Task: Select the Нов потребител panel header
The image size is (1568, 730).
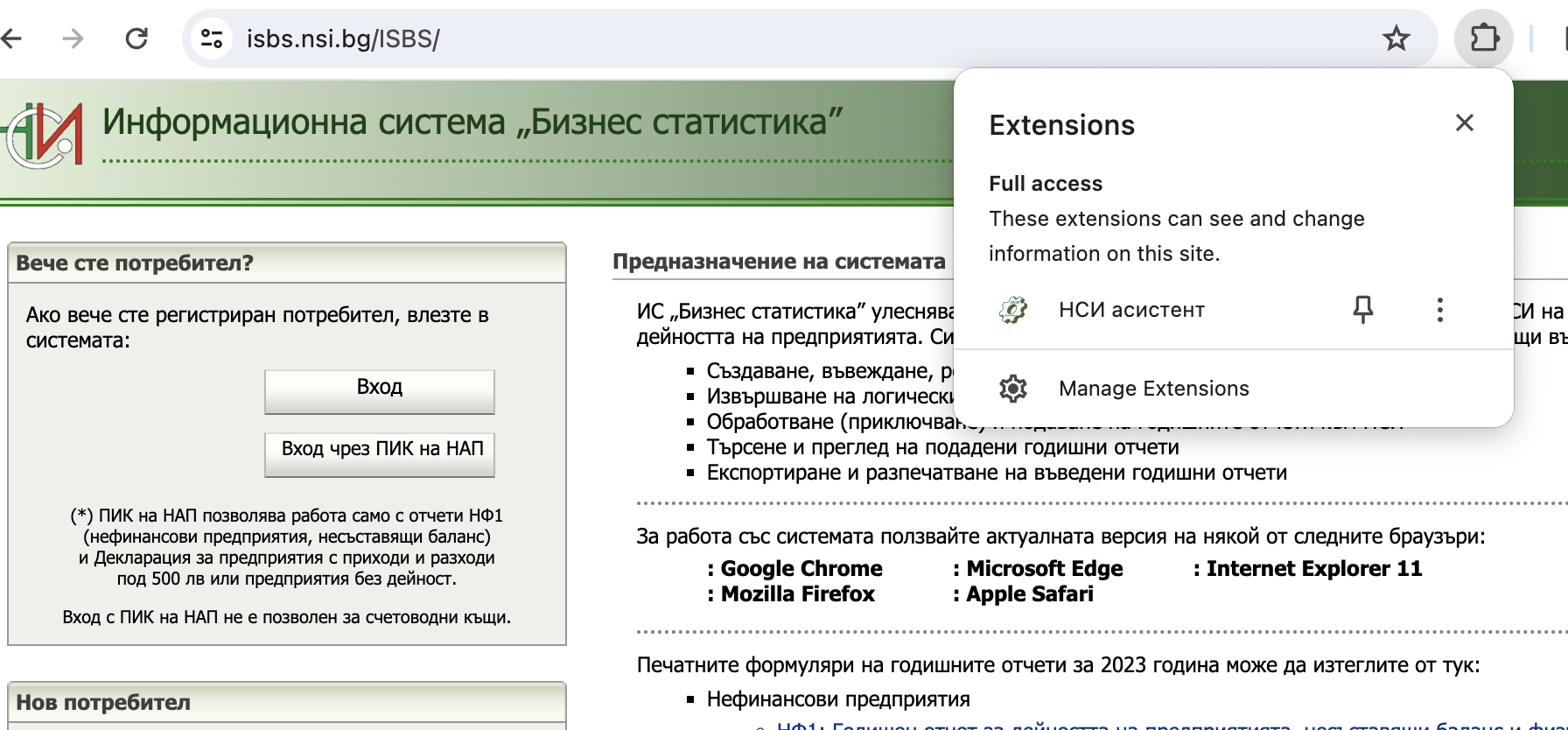Action: (287, 703)
